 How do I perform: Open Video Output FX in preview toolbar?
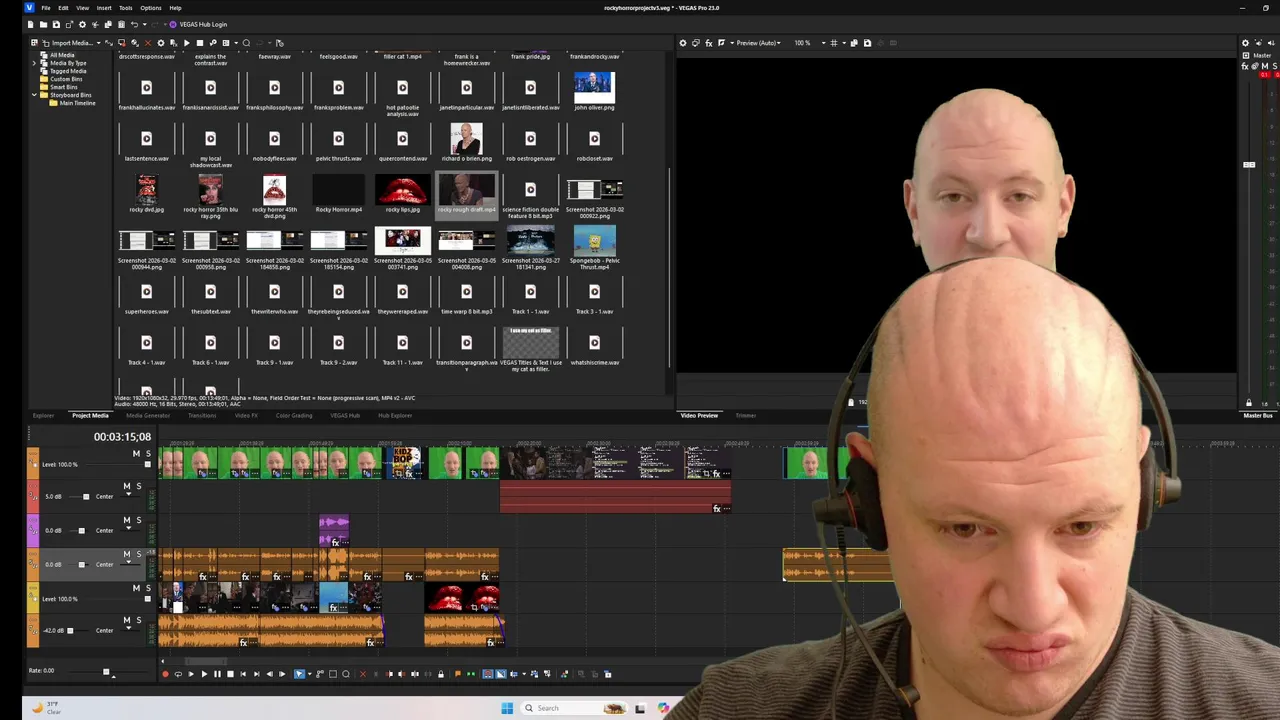(x=709, y=43)
